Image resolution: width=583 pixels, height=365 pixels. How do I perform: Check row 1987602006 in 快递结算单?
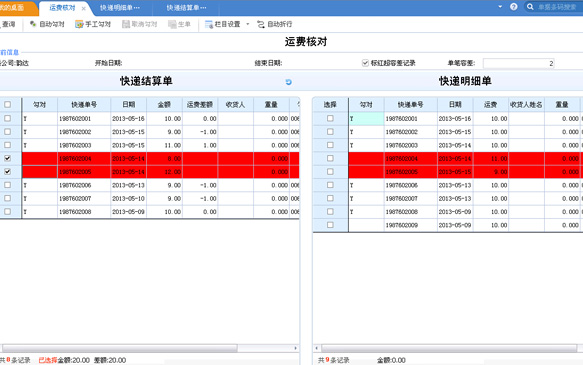(x=7, y=185)
